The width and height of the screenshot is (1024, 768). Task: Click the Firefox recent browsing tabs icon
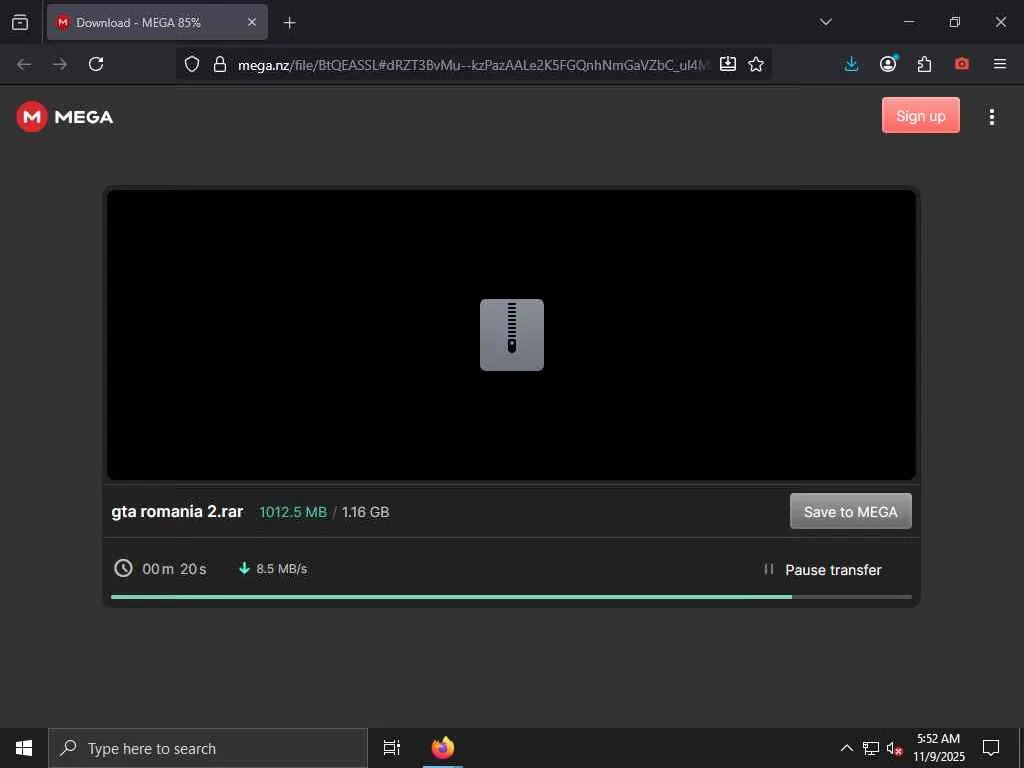(x=20, y=22)
